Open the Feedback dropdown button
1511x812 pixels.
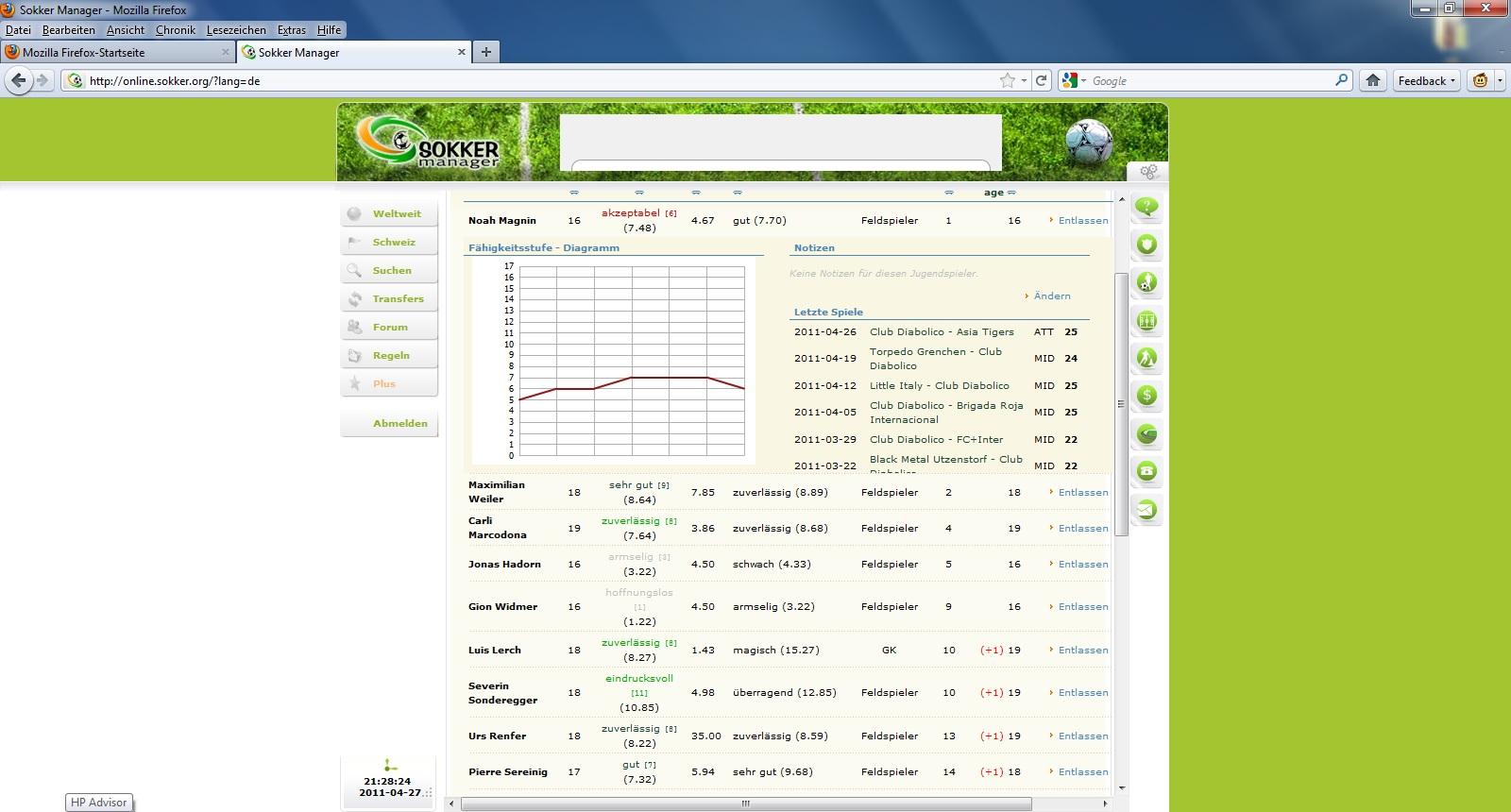pos(1426,81)
